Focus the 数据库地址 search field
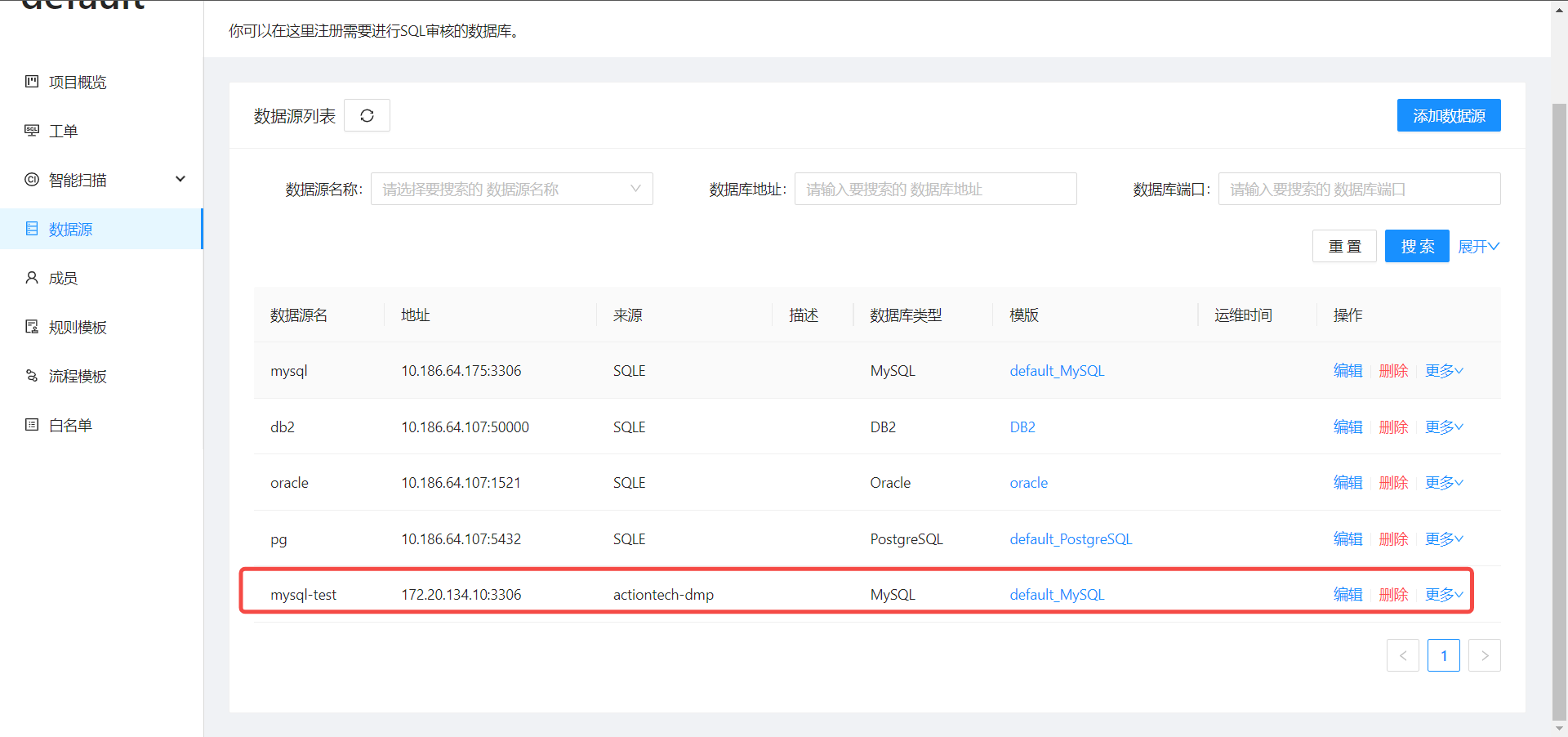The height and width of the screenshot is (737, 1568). coord(935,189)
